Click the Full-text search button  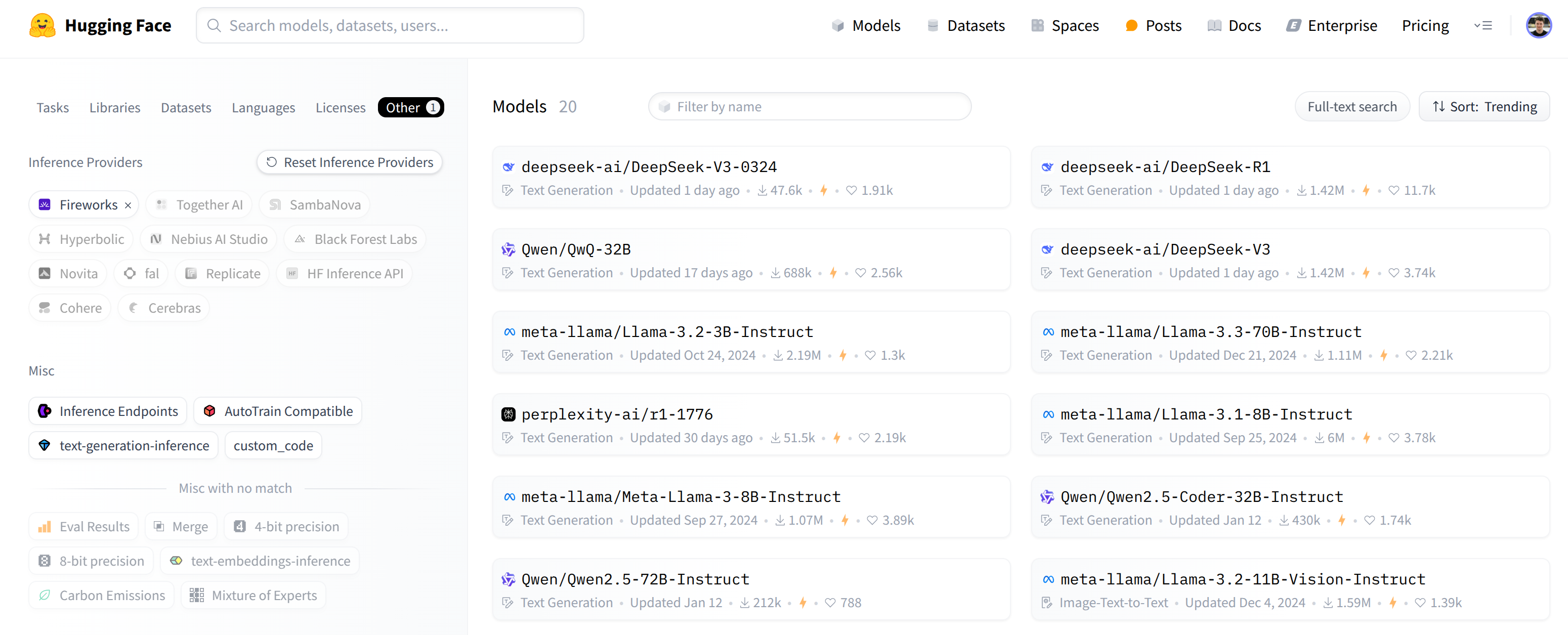pyautogui.click(x=1351, y=107)
